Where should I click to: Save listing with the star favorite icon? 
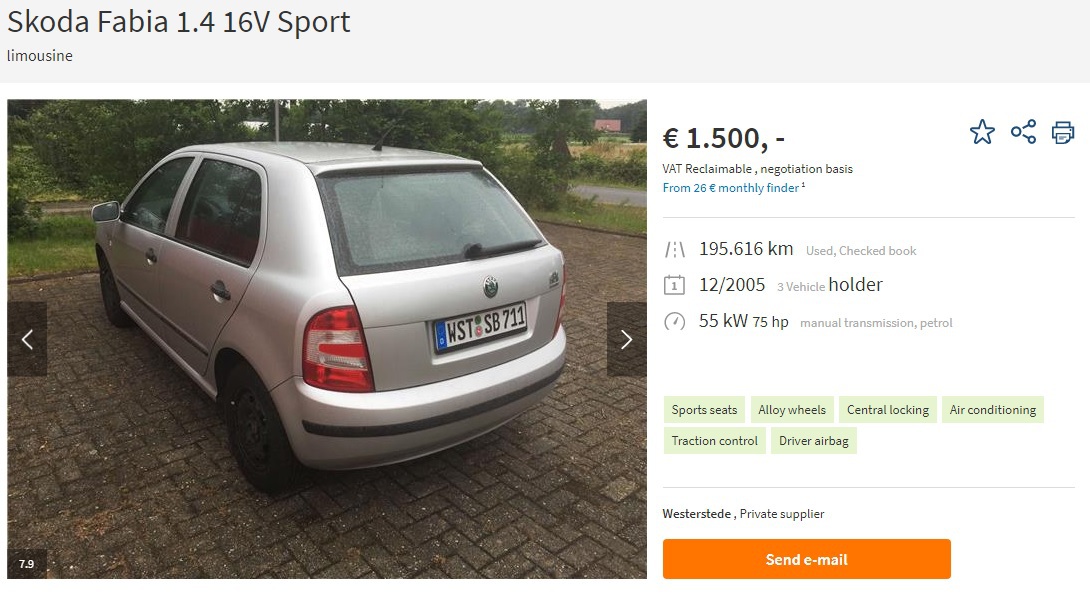click(x=982, y=131)
